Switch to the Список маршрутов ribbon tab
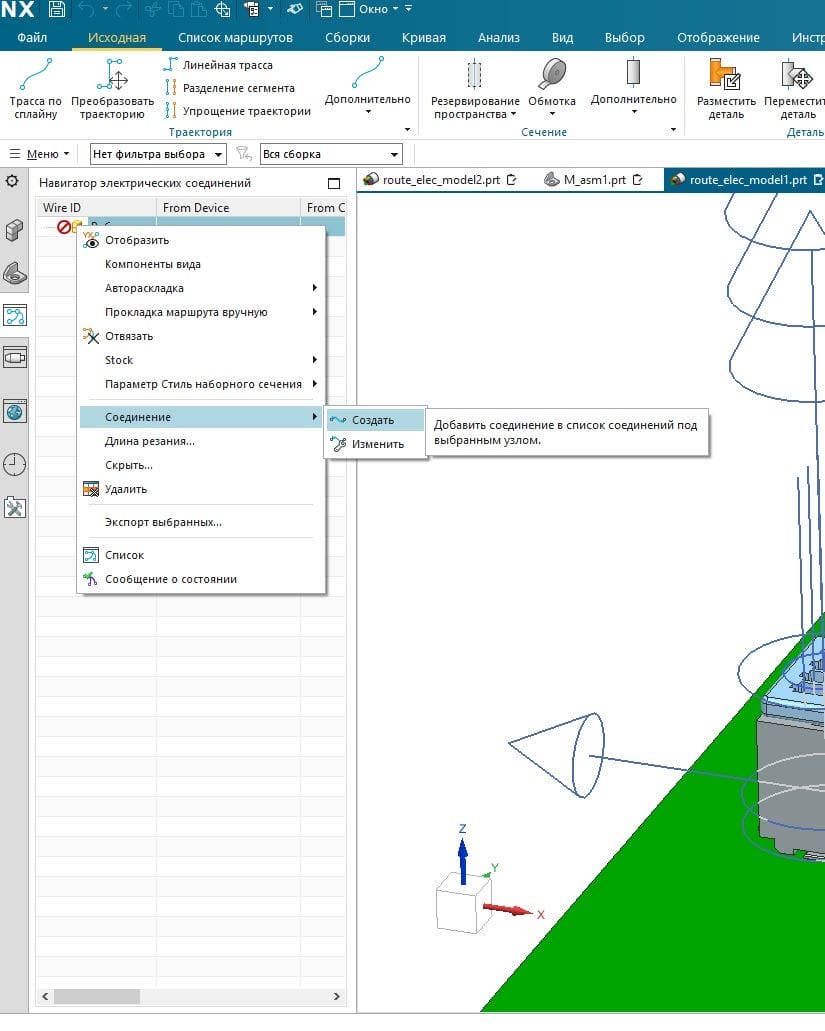825x1031 pixels. click(235, 37)
